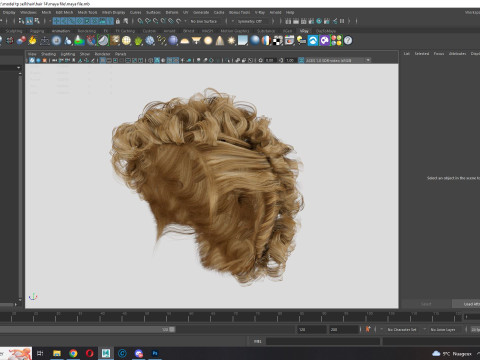Click Focus in the Attribute Editor menu
Viewport: 480px width, 360px height.
[439, 53]
